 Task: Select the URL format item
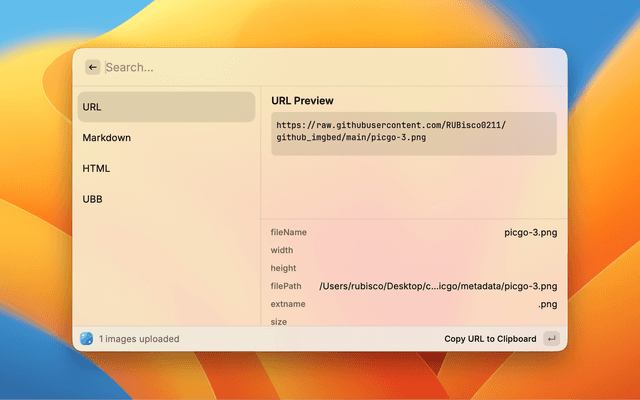[x=166, y=107]
